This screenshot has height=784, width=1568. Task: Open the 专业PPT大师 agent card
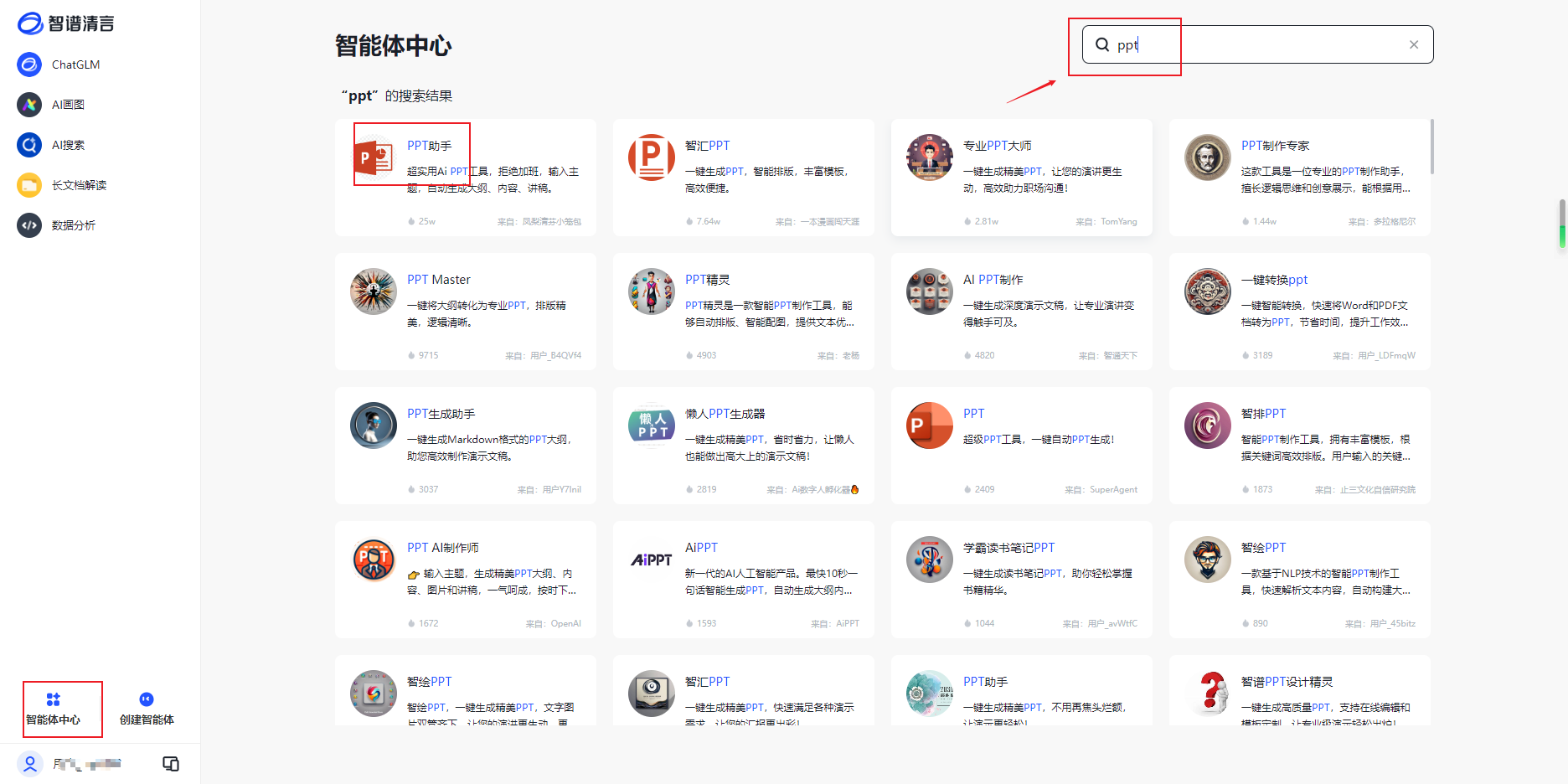pos(1021,178)
